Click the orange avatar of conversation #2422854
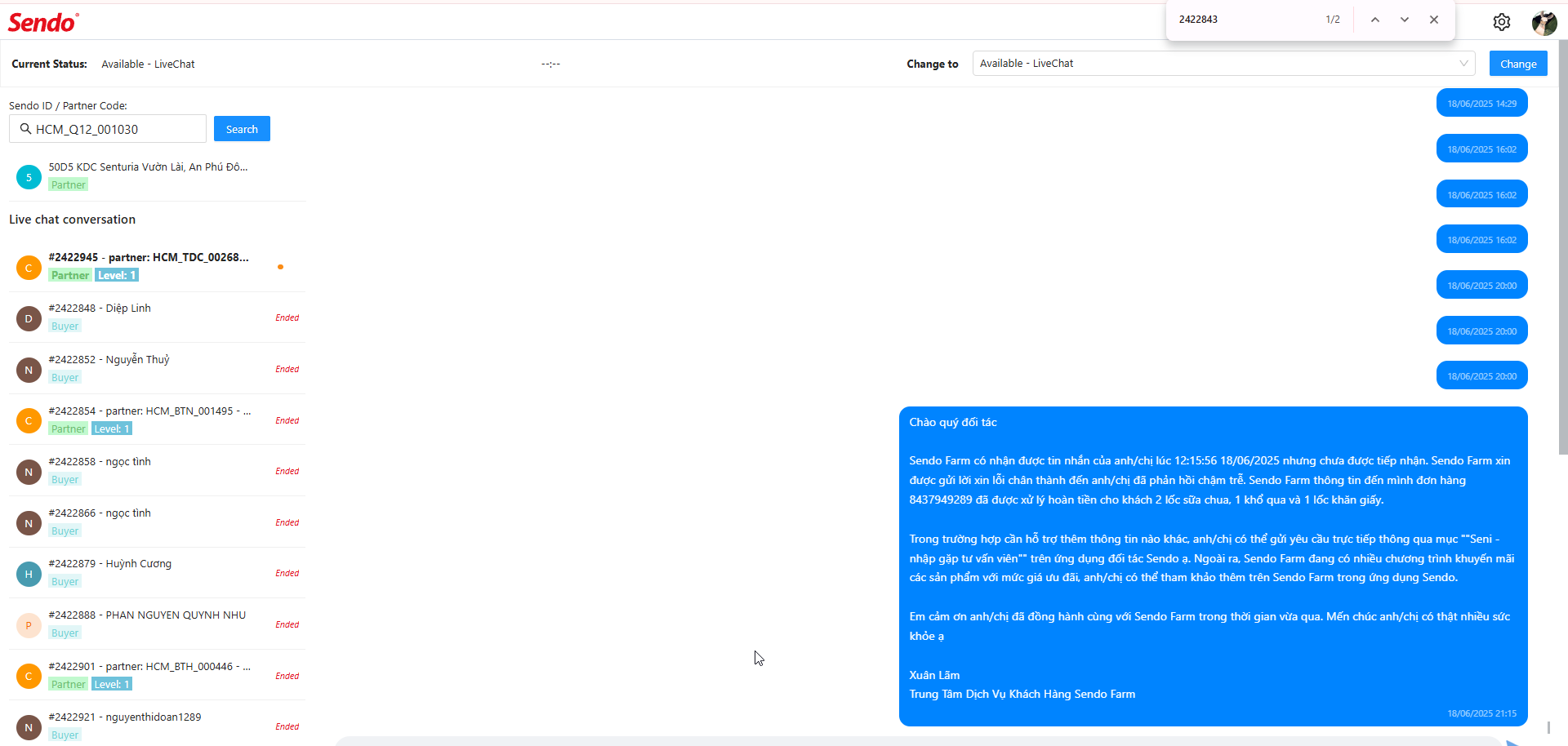 (x=29, y=420)
